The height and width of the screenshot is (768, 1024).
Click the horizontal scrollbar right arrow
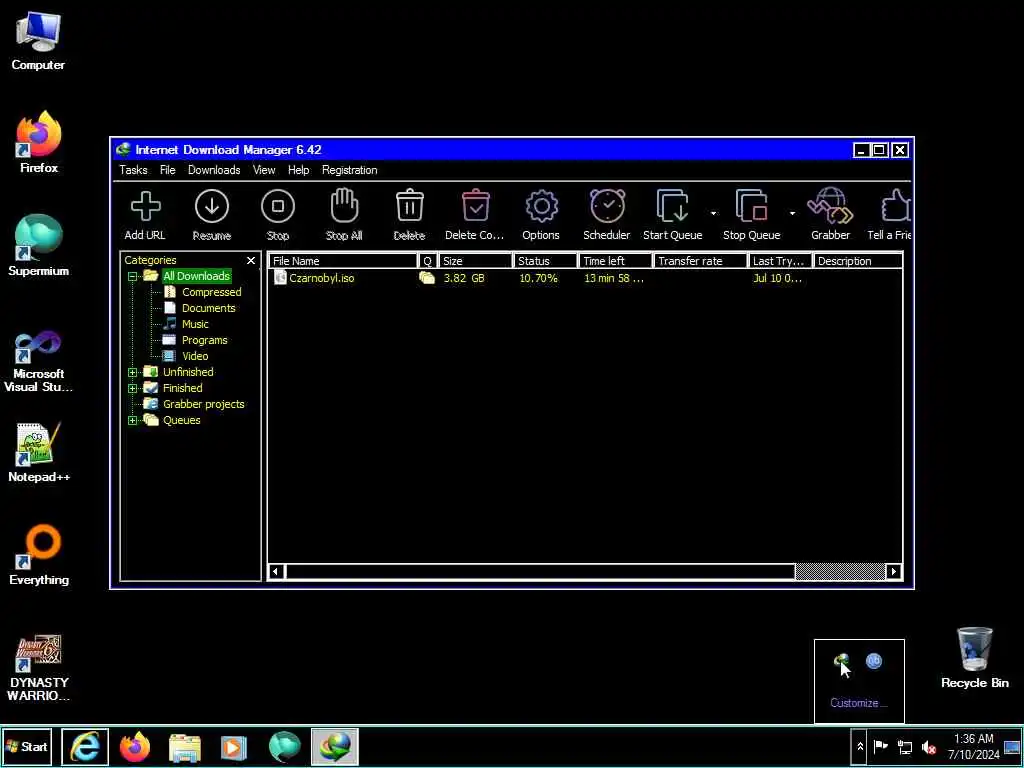pyautogui.click(x=893, y=571)
